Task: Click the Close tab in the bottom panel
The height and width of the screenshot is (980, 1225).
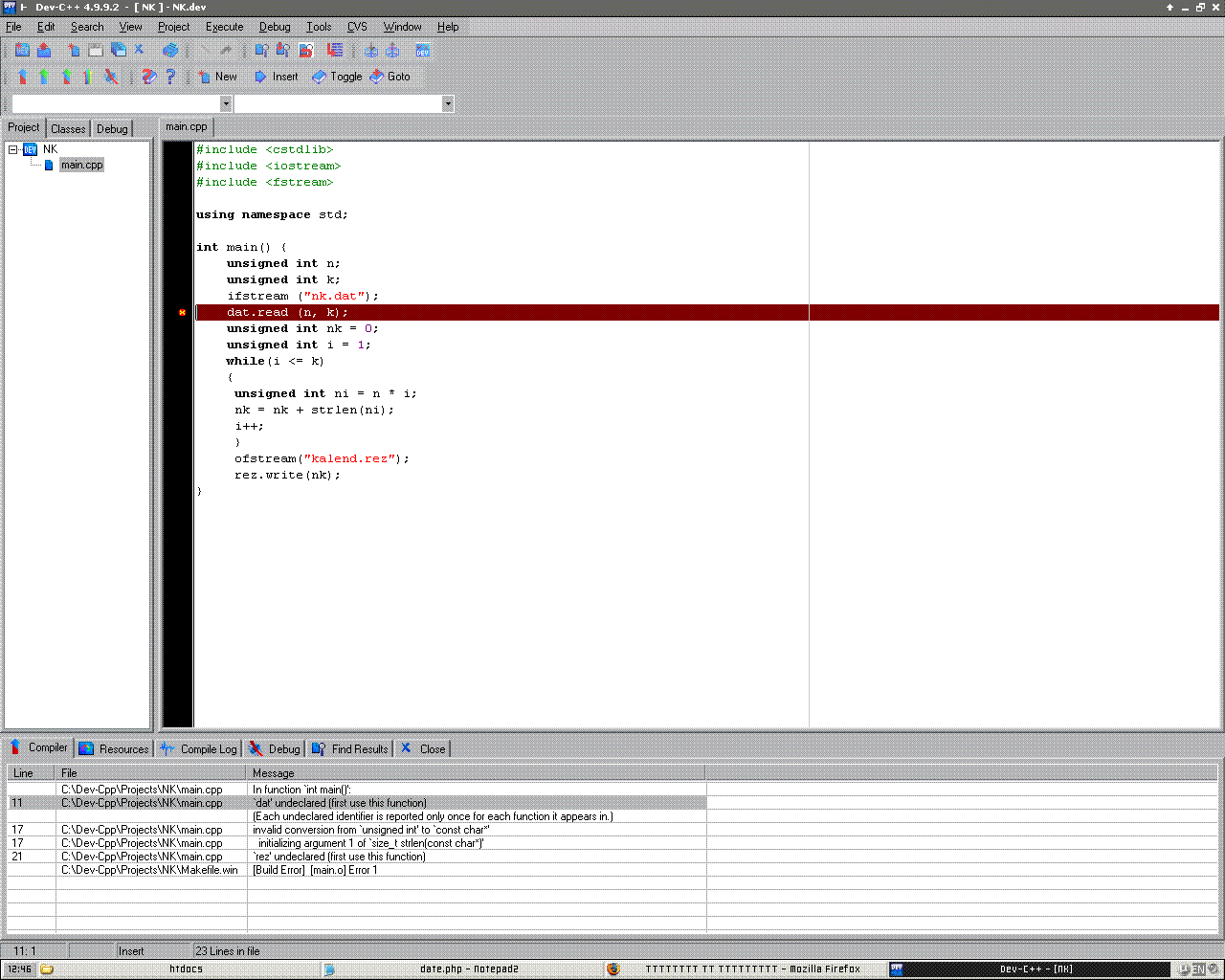Action: [423, 748]
